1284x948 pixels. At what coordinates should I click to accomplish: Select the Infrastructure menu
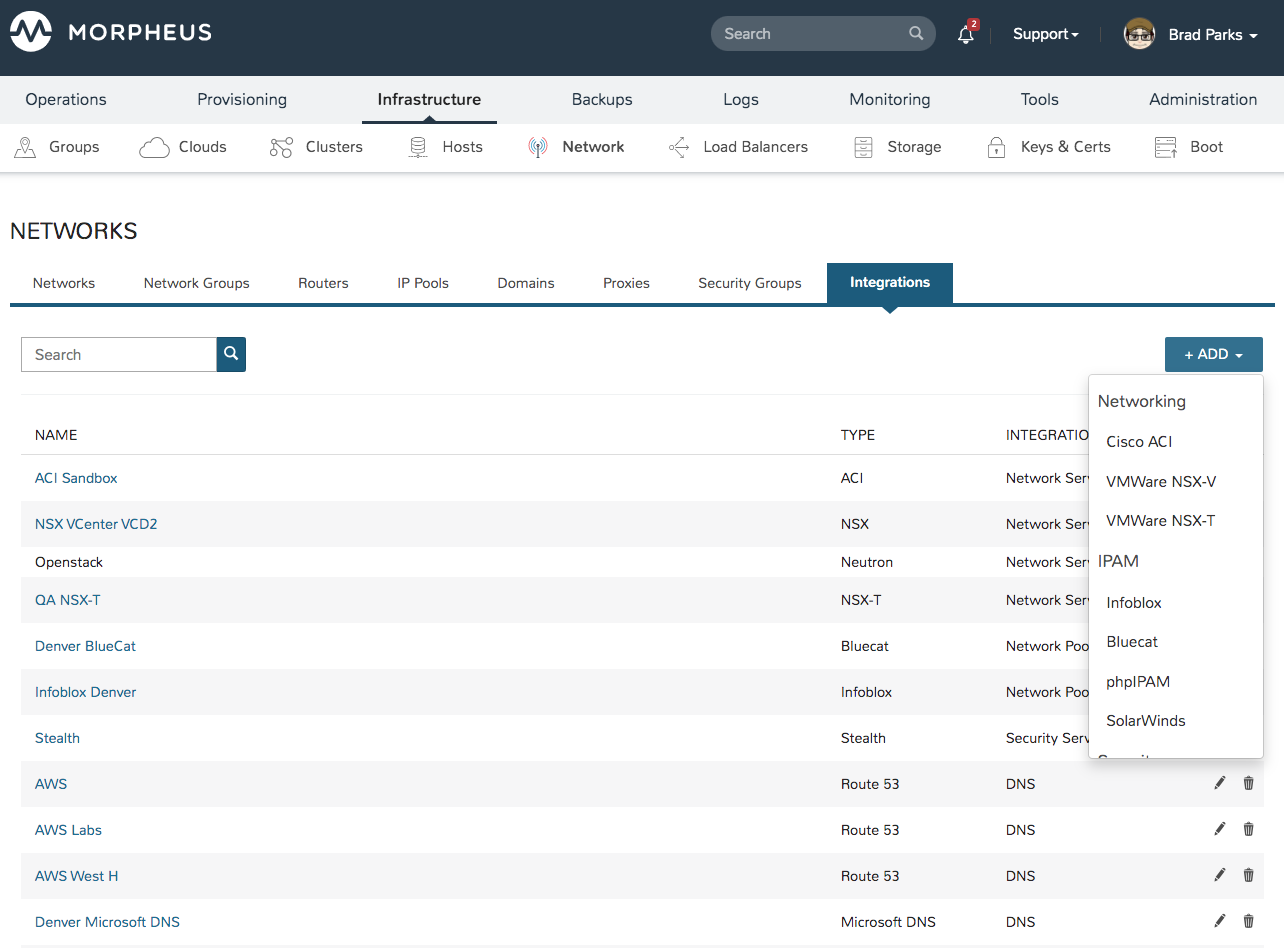click(x=429, y=99)
